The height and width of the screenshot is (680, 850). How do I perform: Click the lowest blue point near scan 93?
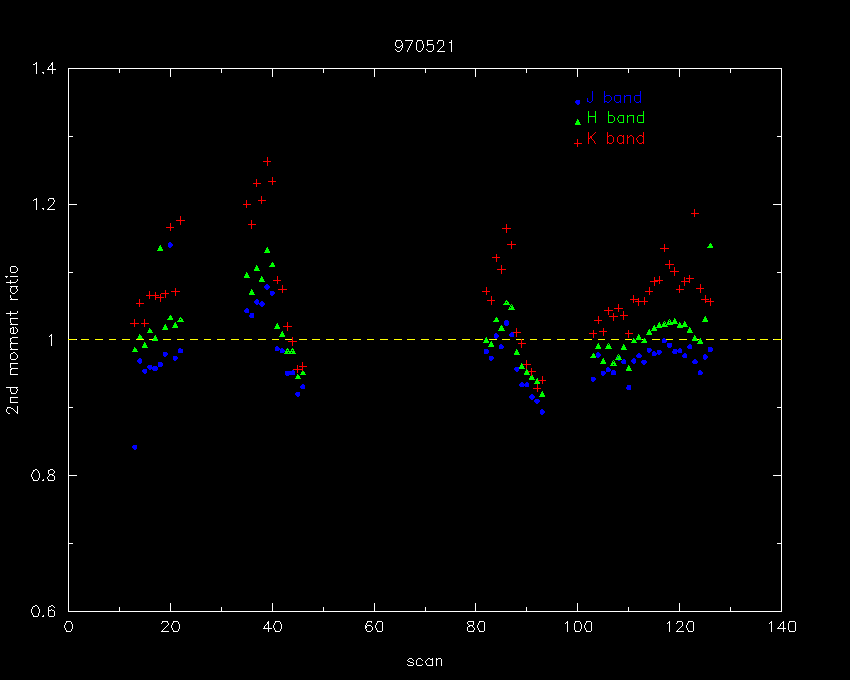[542, 412]
